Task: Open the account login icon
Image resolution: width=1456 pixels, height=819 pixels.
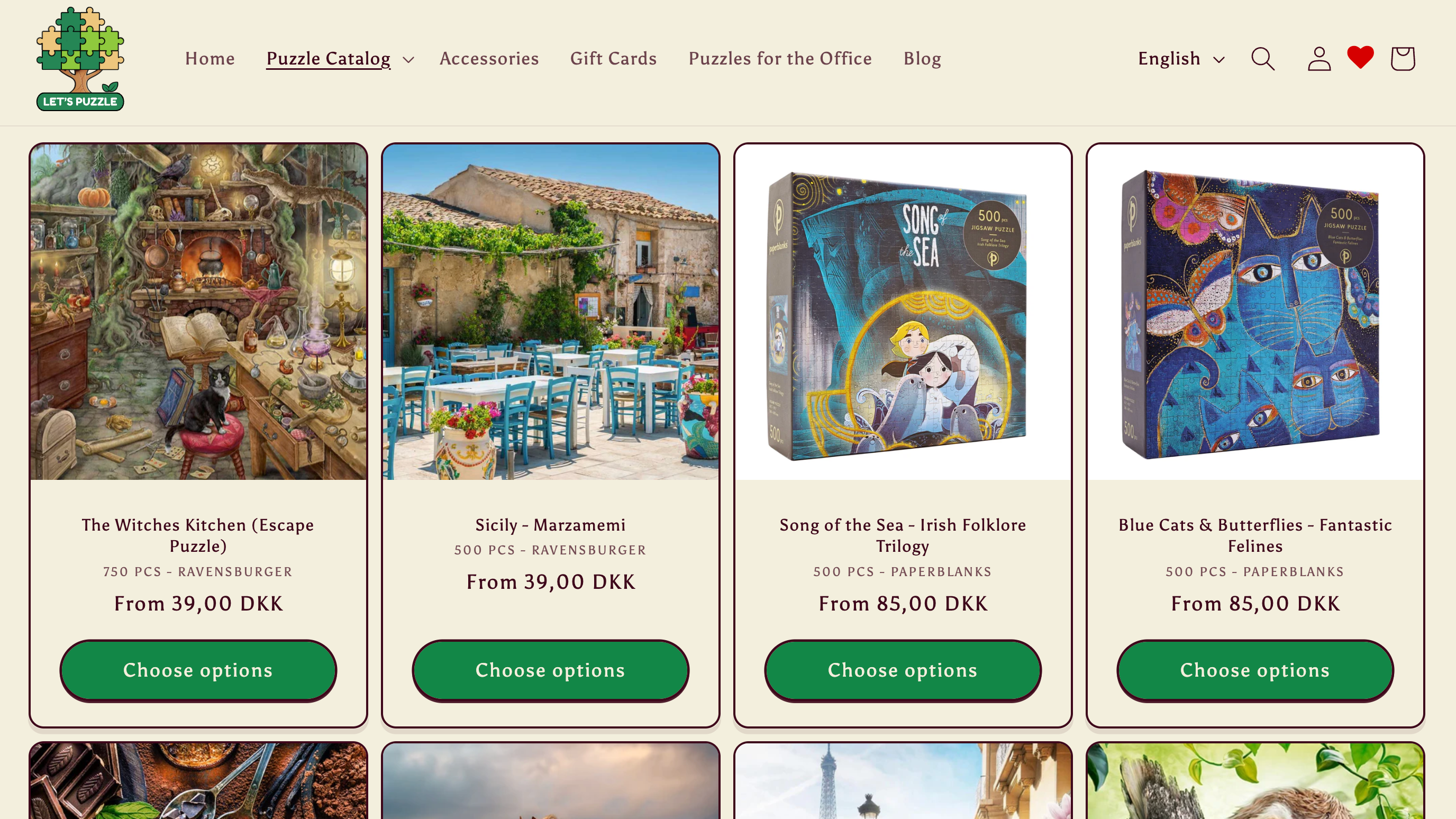Action: tap(1319, 59)
